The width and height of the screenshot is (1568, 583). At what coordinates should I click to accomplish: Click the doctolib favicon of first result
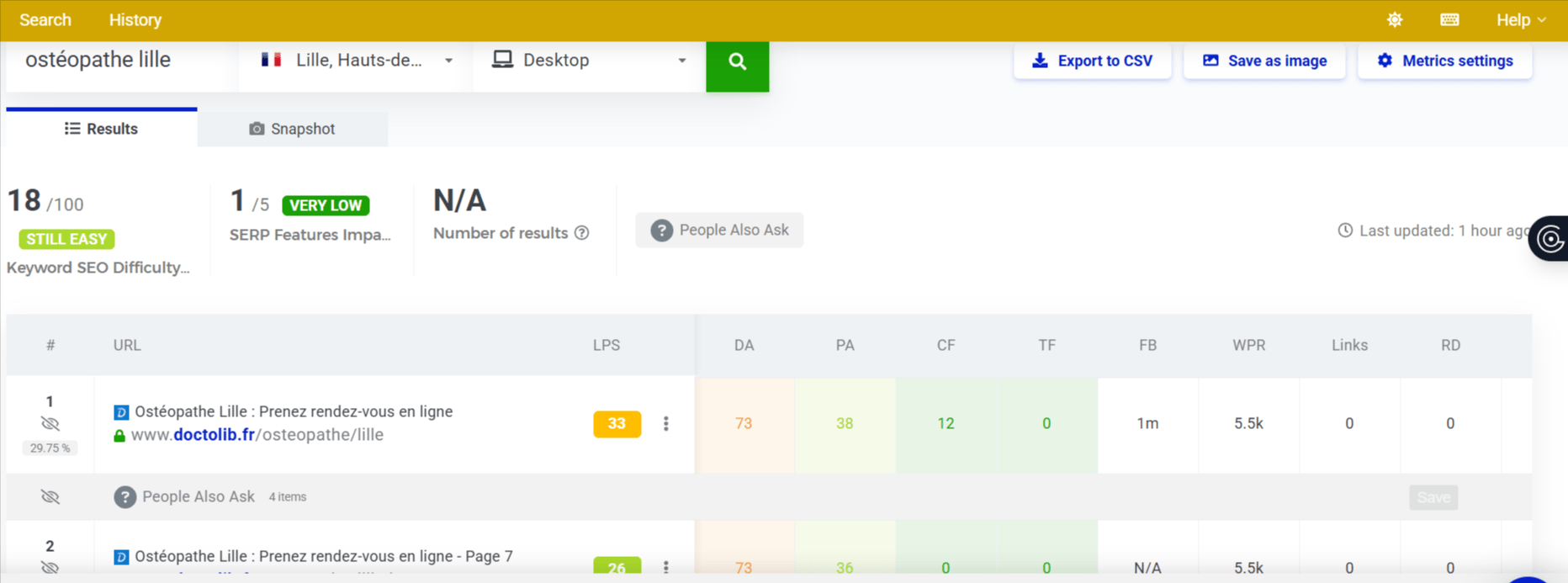point(121,412)
